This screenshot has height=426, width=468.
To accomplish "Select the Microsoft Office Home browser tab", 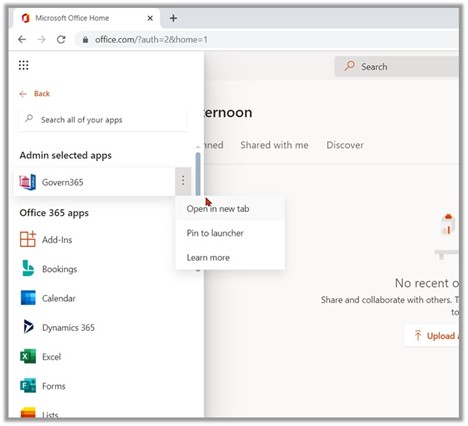I will (x=87, y=18).
